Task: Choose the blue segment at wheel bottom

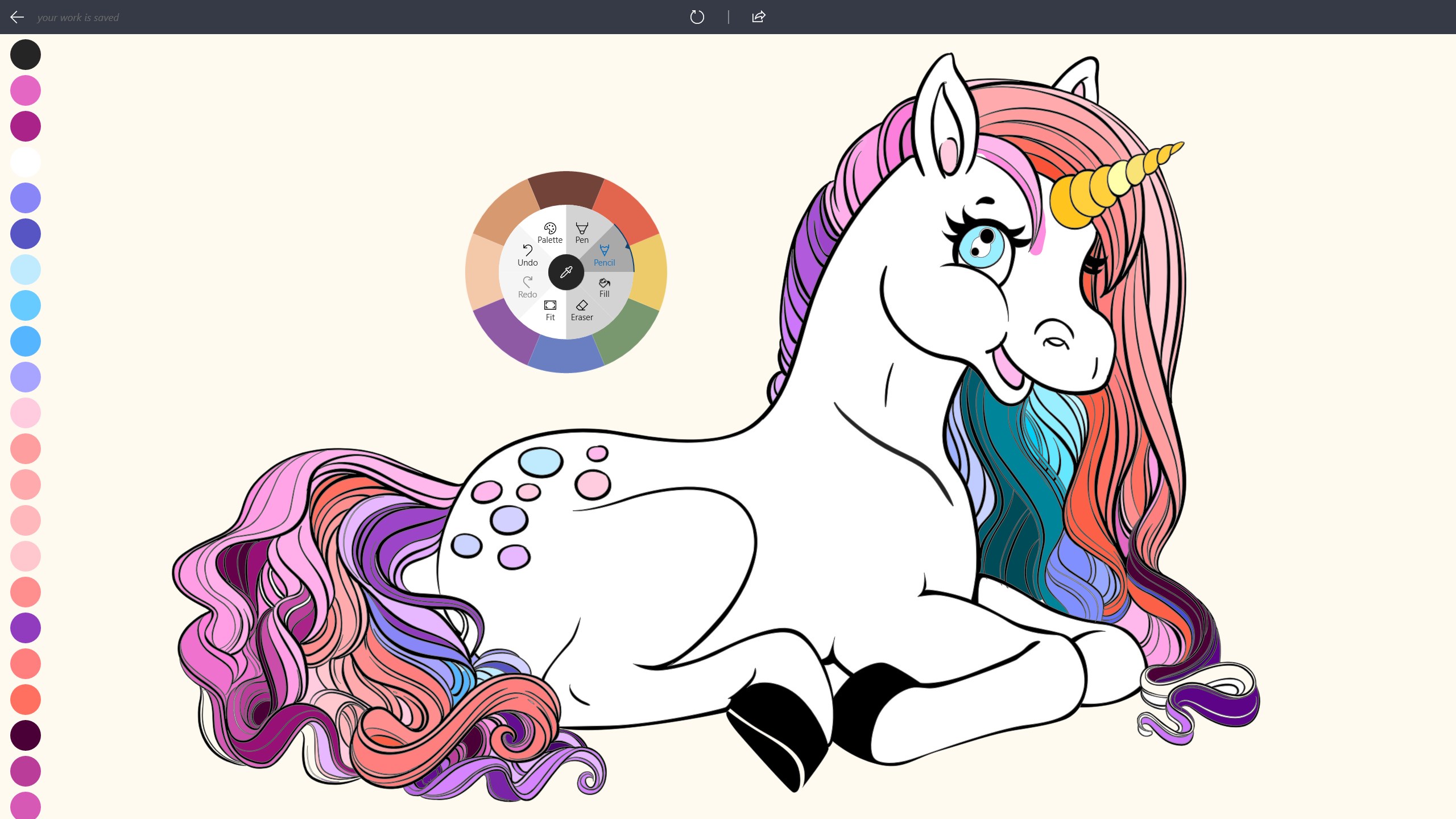Action: click(x=566, y=355)
